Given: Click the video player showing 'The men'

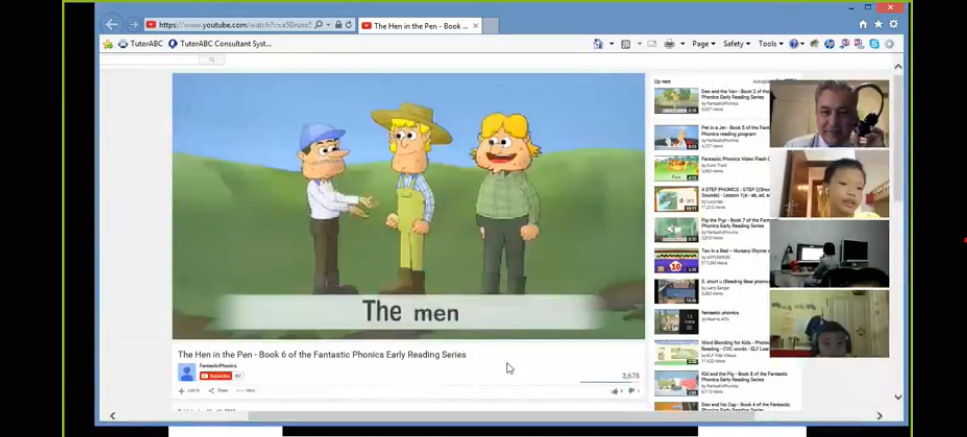Looking at the screenshot, I should (408, 206).
